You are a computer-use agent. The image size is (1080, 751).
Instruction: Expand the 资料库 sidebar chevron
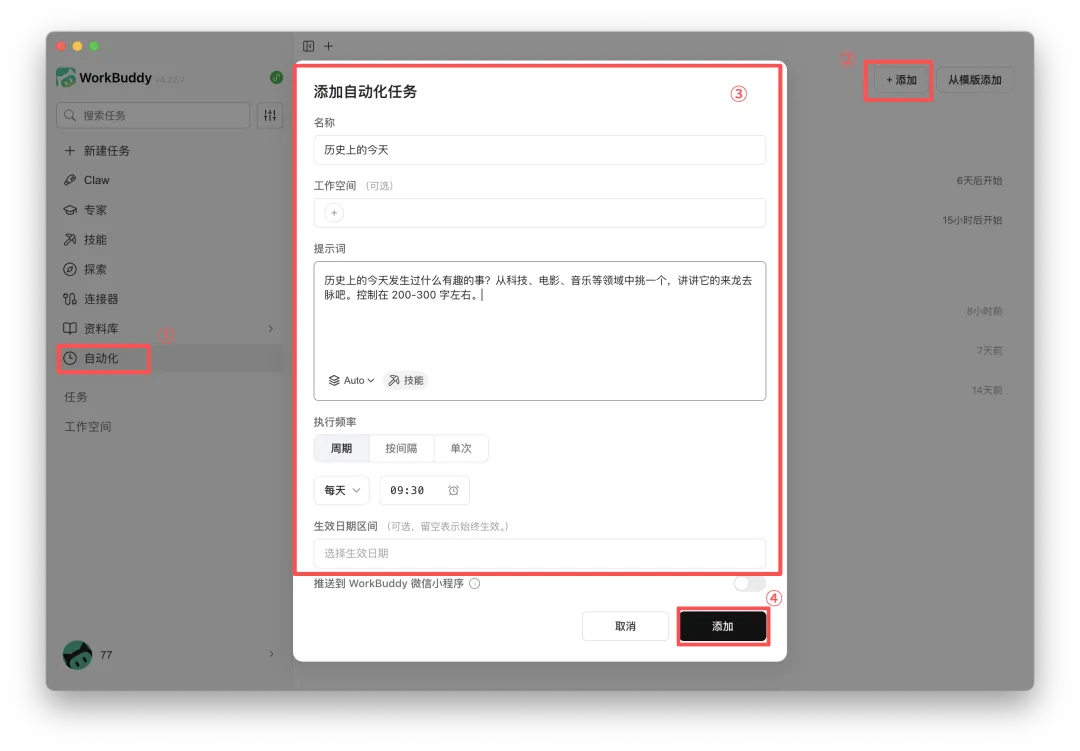point(271,329)
